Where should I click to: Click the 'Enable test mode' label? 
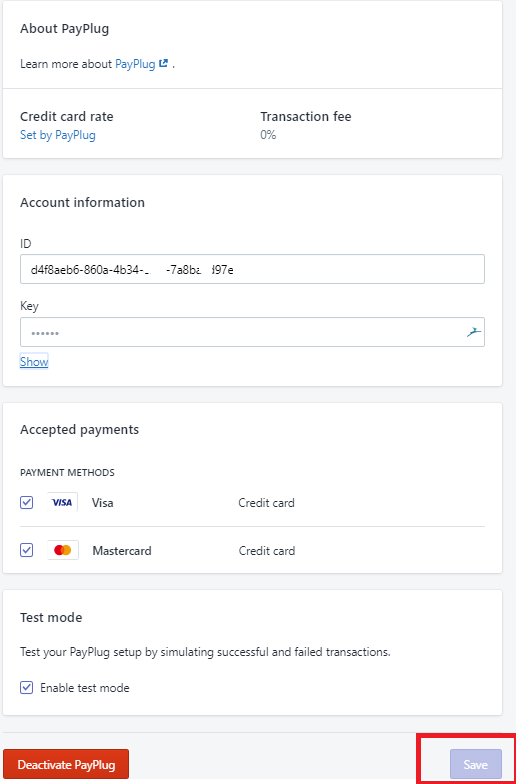84,688
